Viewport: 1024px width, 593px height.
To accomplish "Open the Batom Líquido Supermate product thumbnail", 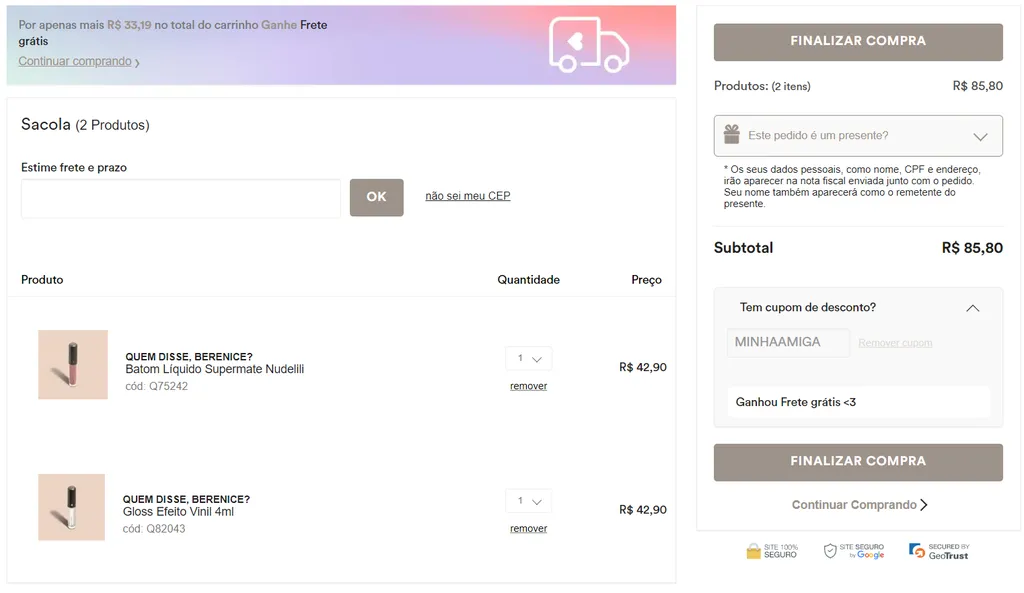I will (73, 364).
